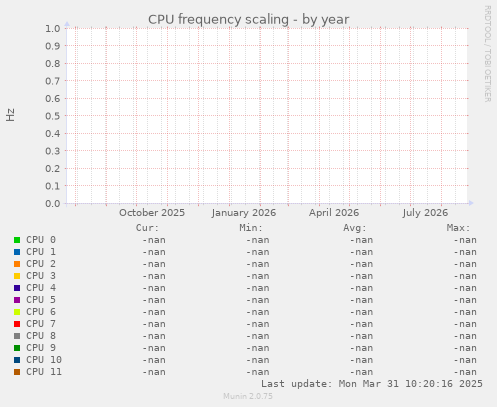This screenshot has height=407, width=497.
Task: Click the 'Cur:' column header
Action: 147,228
